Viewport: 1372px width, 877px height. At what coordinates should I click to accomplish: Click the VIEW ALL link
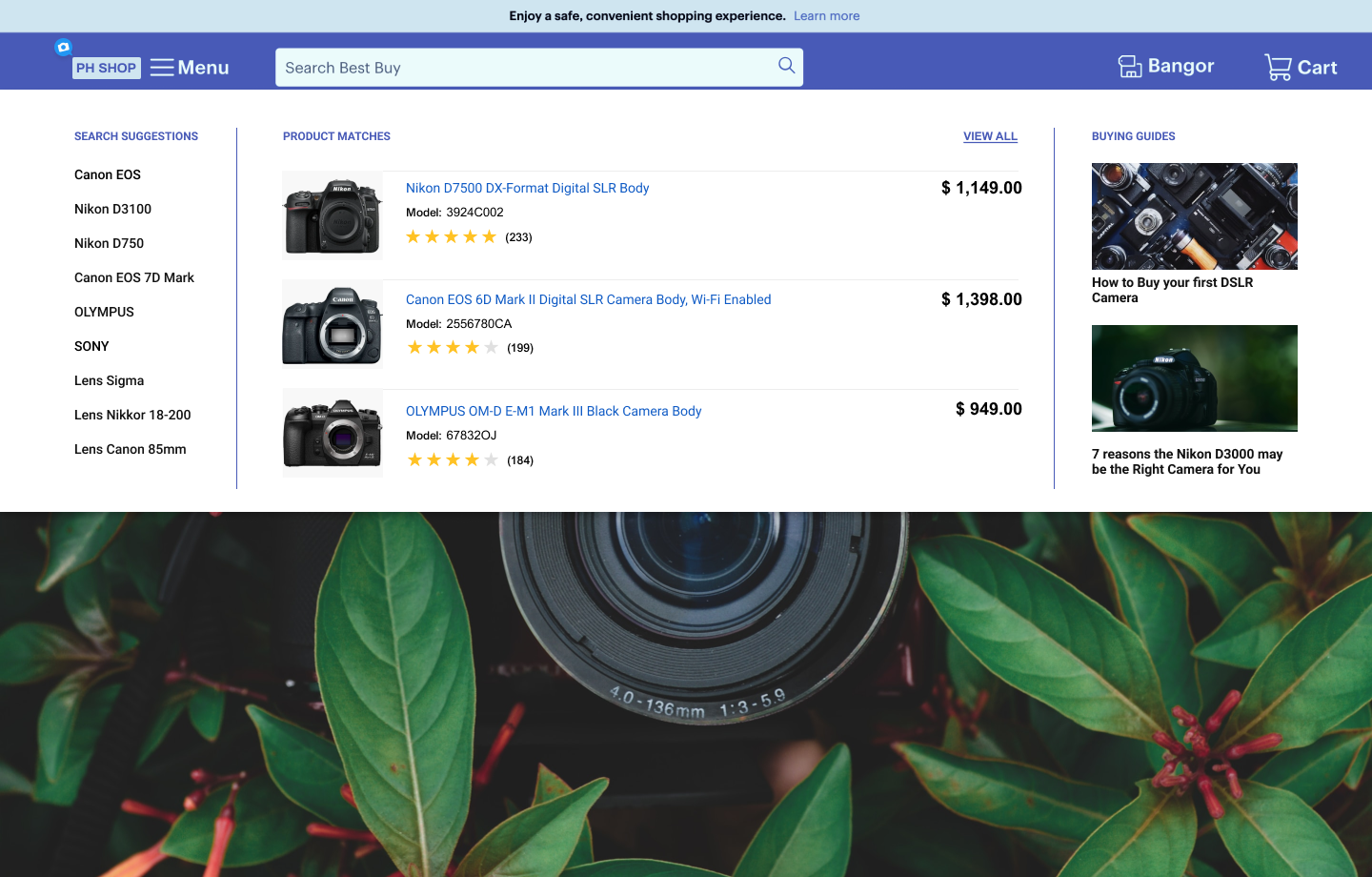(990, 136)
